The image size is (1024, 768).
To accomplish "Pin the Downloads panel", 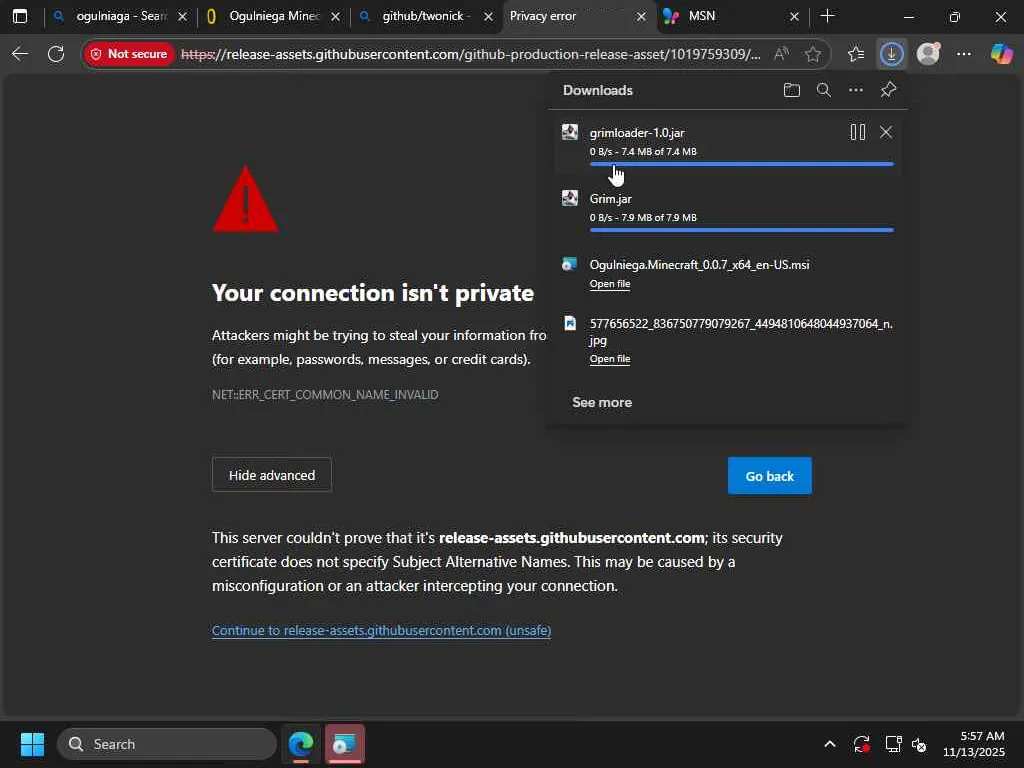I will pyautogui.click(x=888, y=90).
